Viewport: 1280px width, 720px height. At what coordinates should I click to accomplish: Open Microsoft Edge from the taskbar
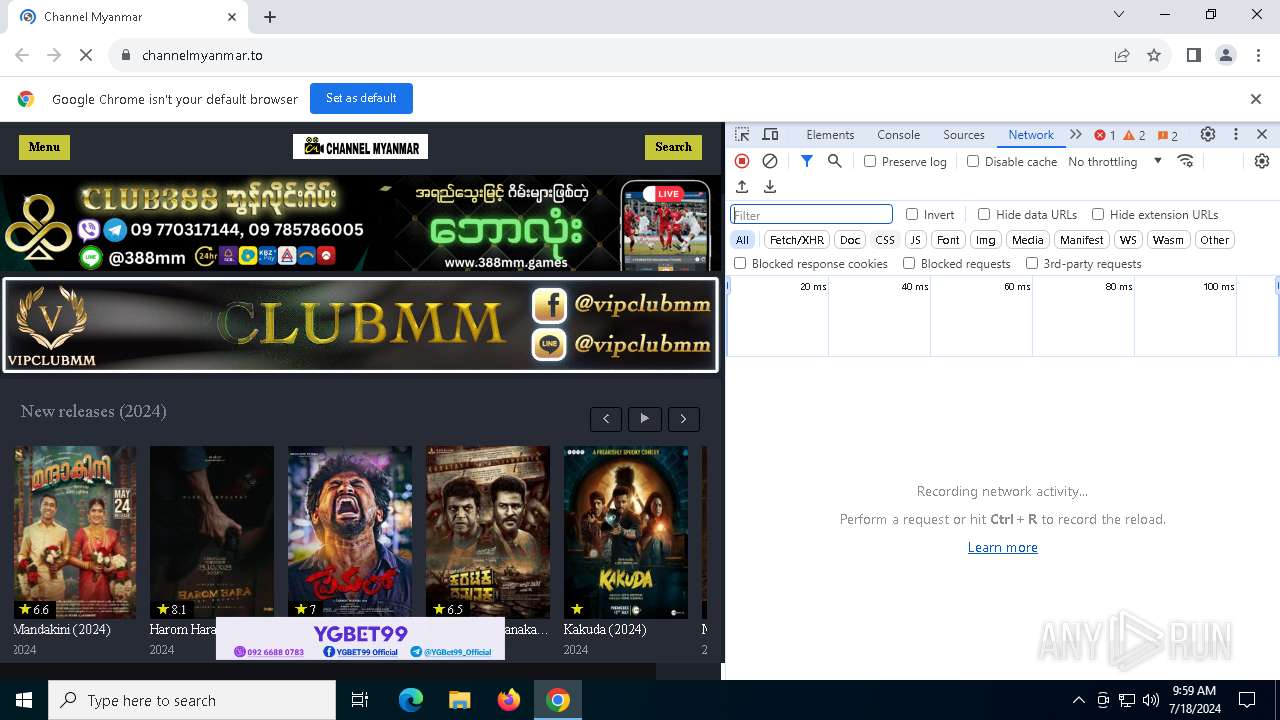[411, 700]
